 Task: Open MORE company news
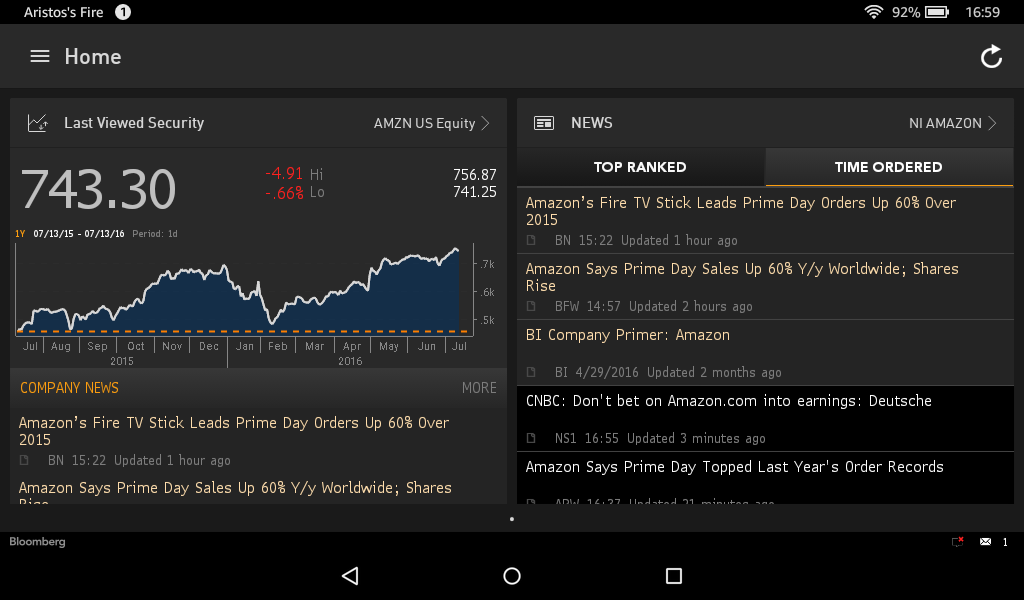pyautogui.click(x=479, y=388)
